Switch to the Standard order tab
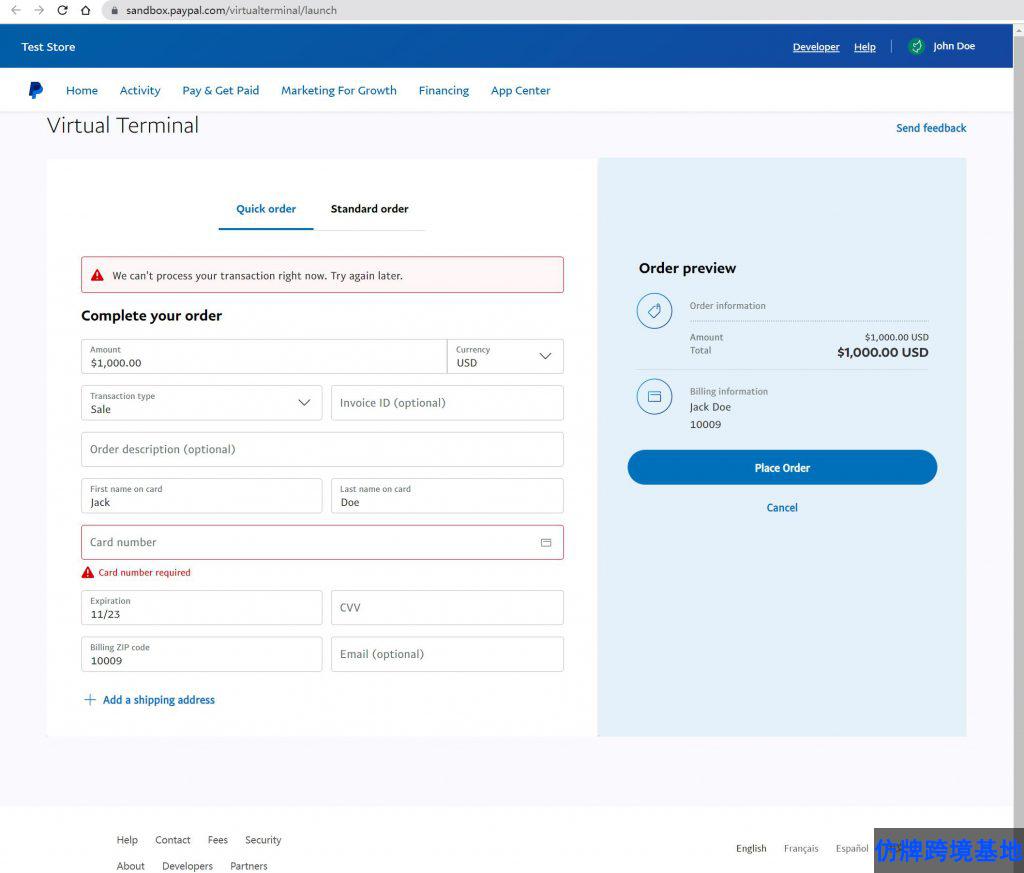This screenshot has width=1024, height=873. pos(369,209)
